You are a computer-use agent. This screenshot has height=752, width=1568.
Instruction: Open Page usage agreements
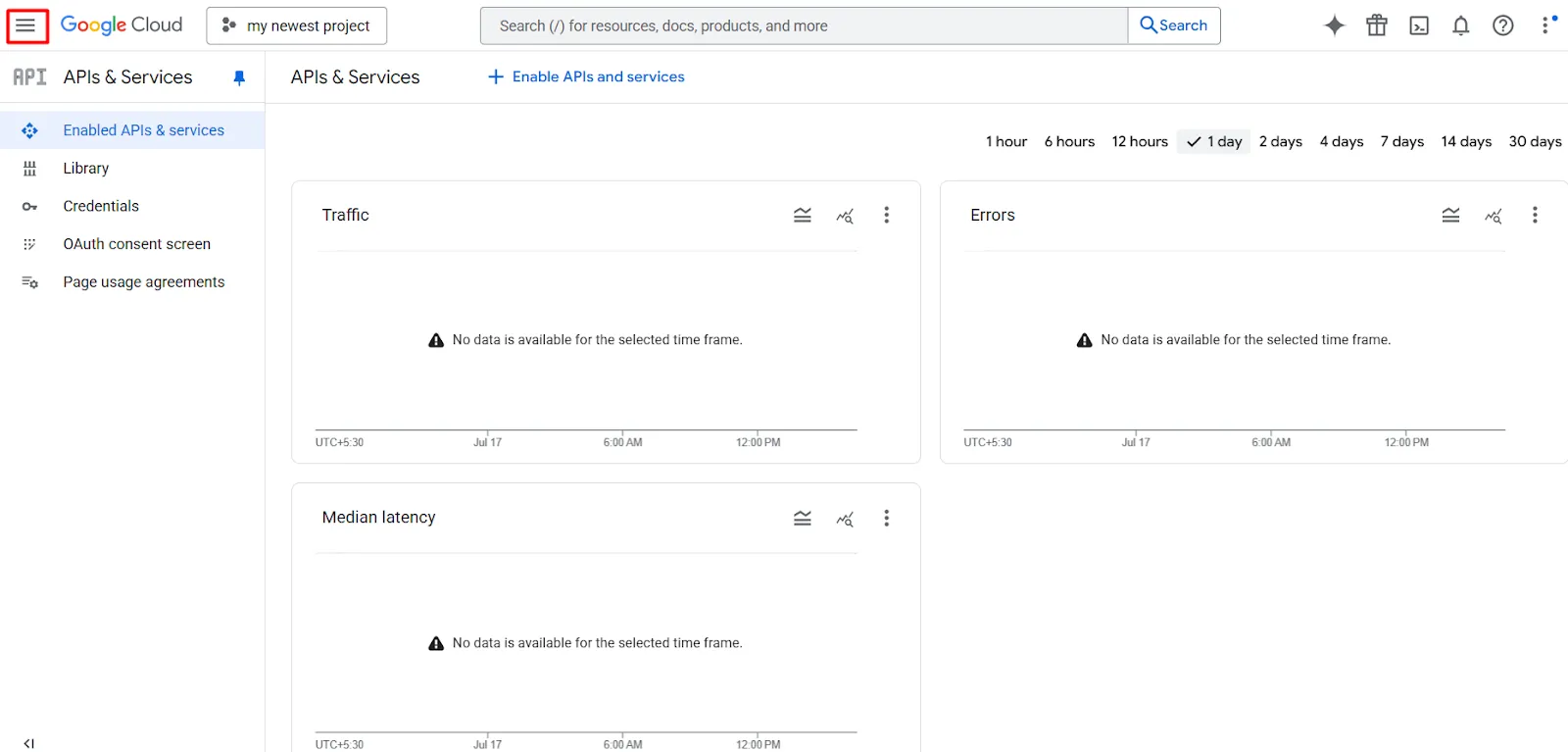132,282
